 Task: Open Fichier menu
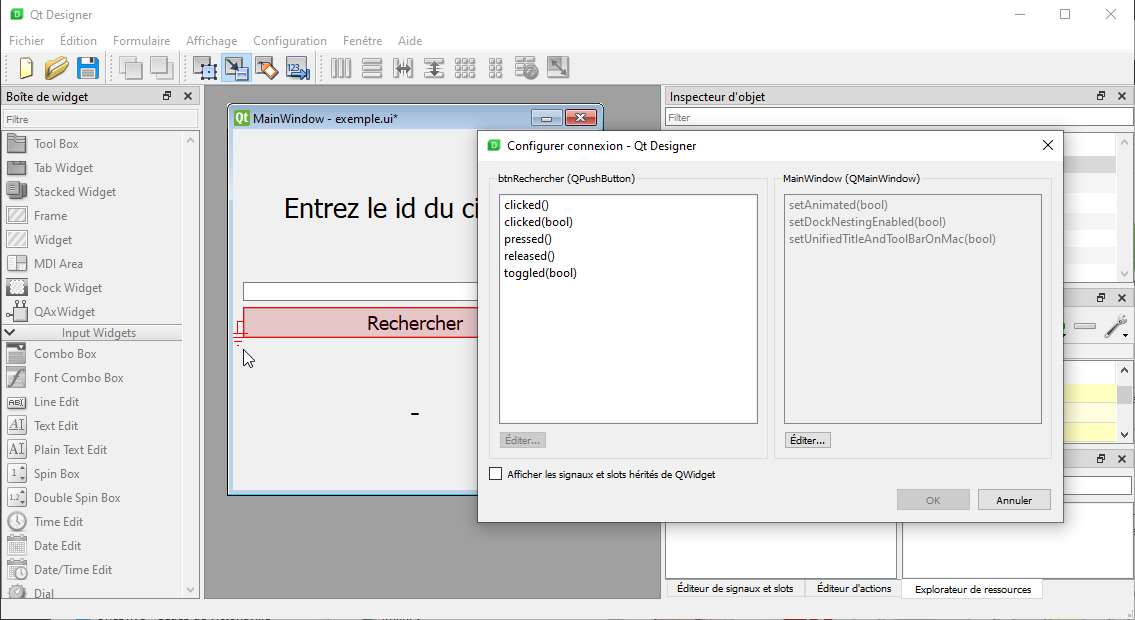[26, 41]
